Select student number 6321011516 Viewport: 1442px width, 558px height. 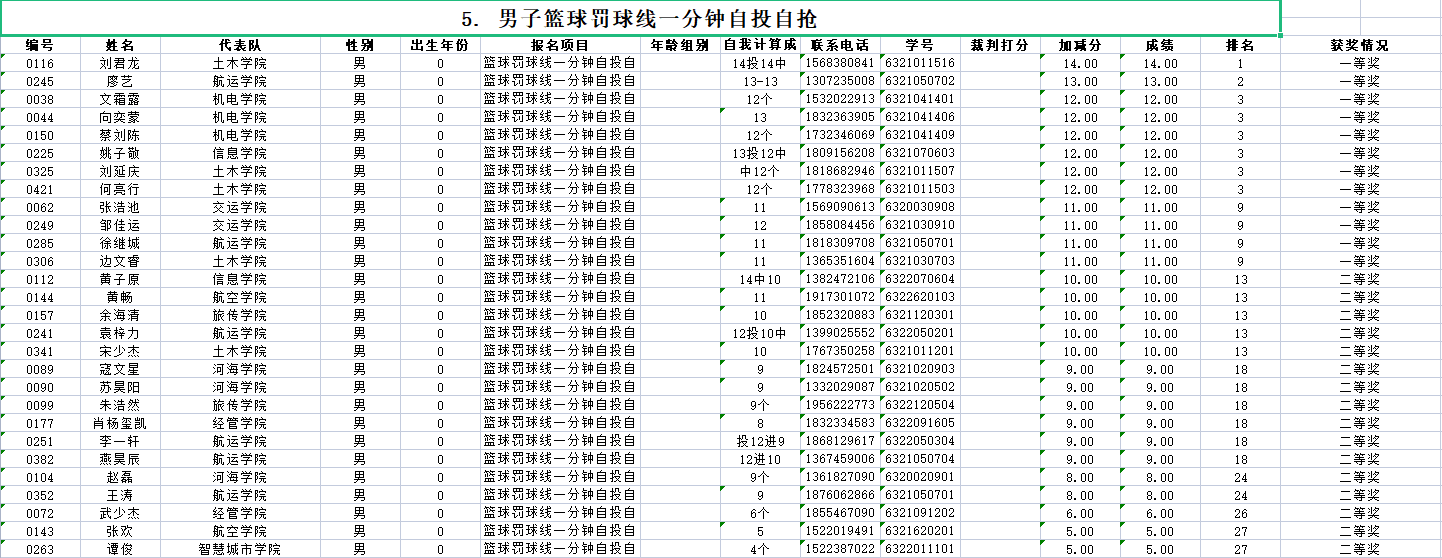(920, 63)
